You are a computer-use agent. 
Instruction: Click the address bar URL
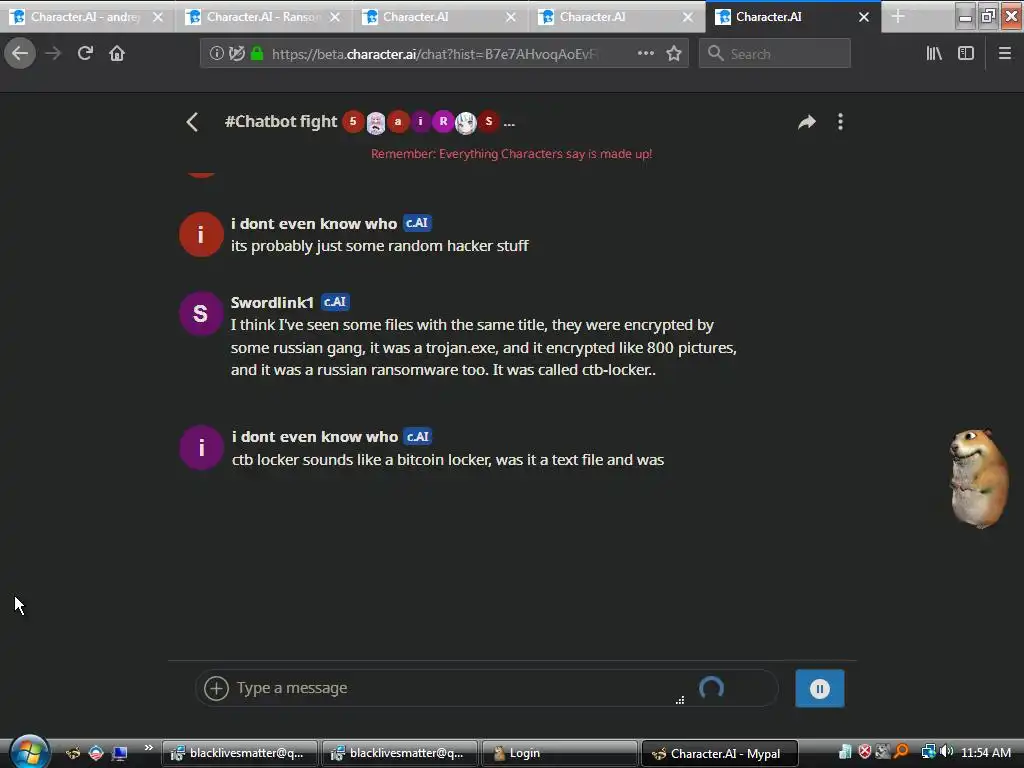(434, 54)
